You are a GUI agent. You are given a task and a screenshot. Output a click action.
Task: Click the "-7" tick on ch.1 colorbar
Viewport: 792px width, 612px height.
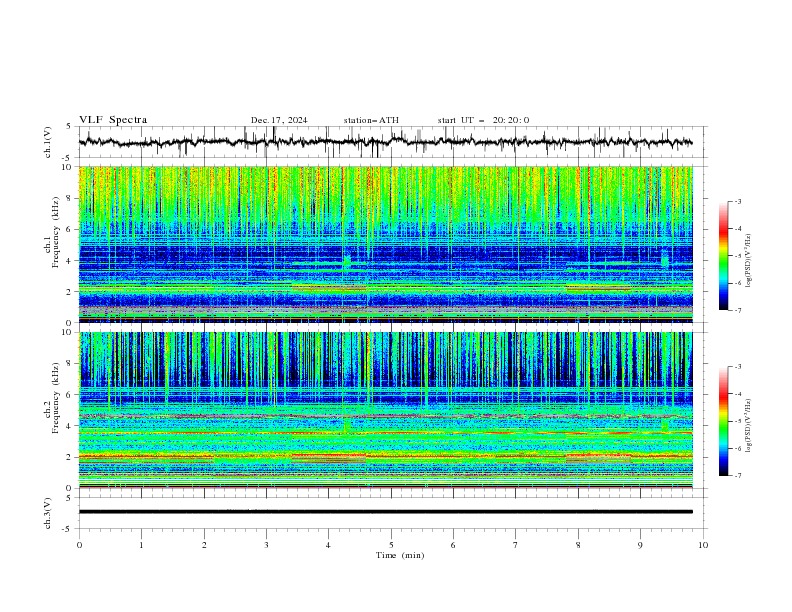point(738,310)
